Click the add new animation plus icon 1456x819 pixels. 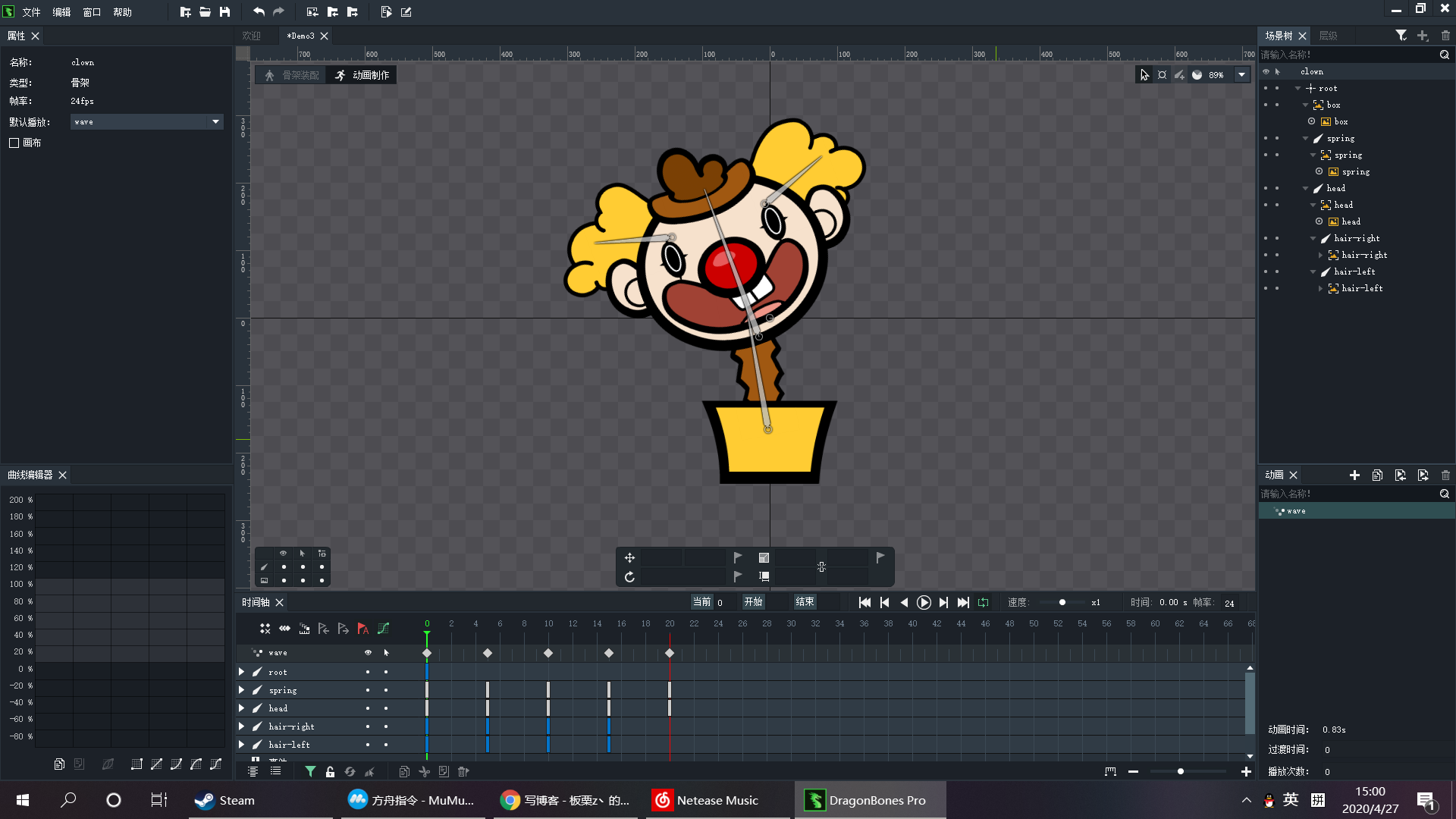tap(1354, 475)
